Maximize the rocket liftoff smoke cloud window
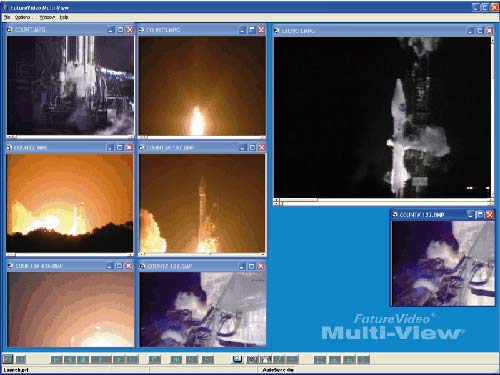 (252, 147)
